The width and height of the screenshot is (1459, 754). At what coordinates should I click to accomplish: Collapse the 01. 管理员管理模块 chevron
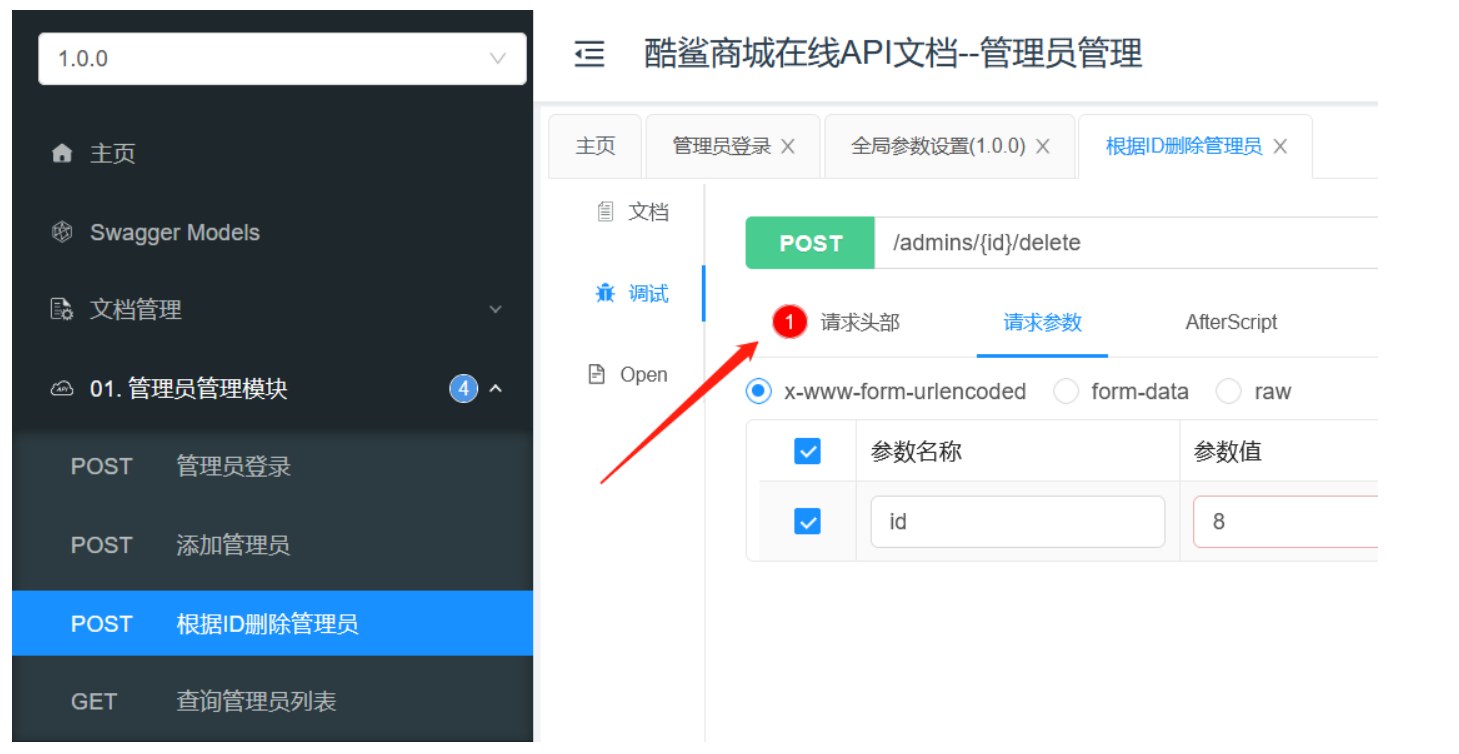(496, 388)
